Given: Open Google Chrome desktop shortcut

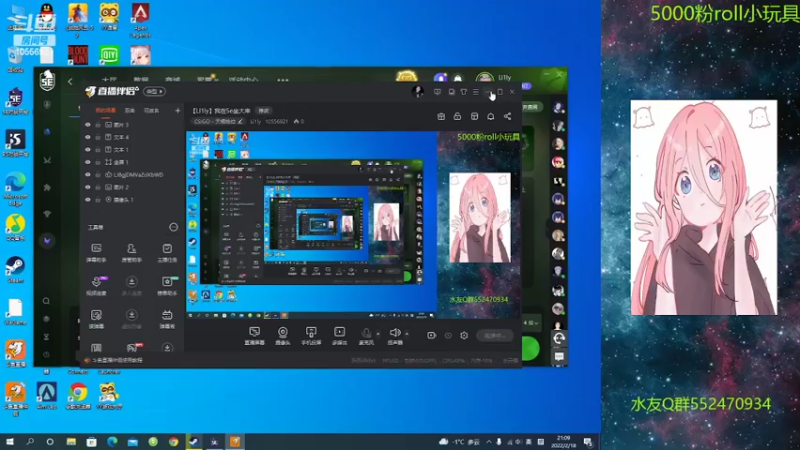Looking at the screenshot, I should click(x=78, y=396).
